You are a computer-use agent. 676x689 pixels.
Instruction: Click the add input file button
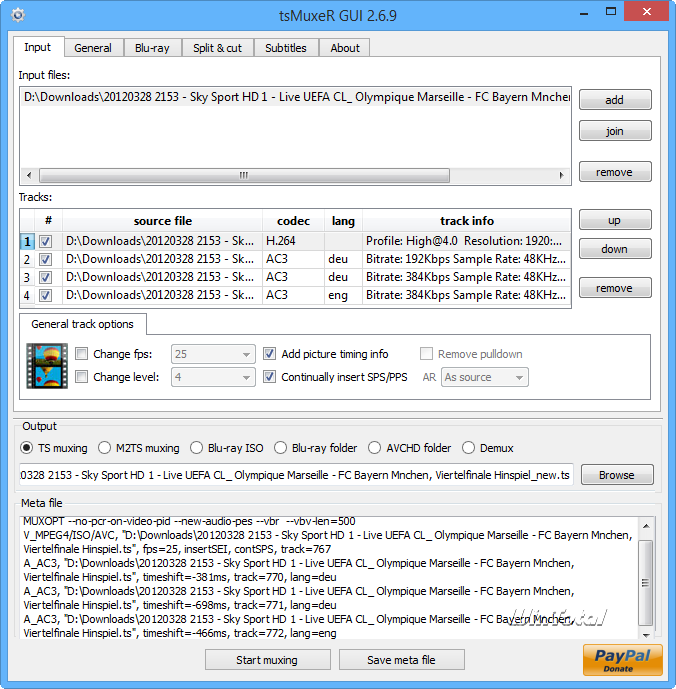(615, 100)
